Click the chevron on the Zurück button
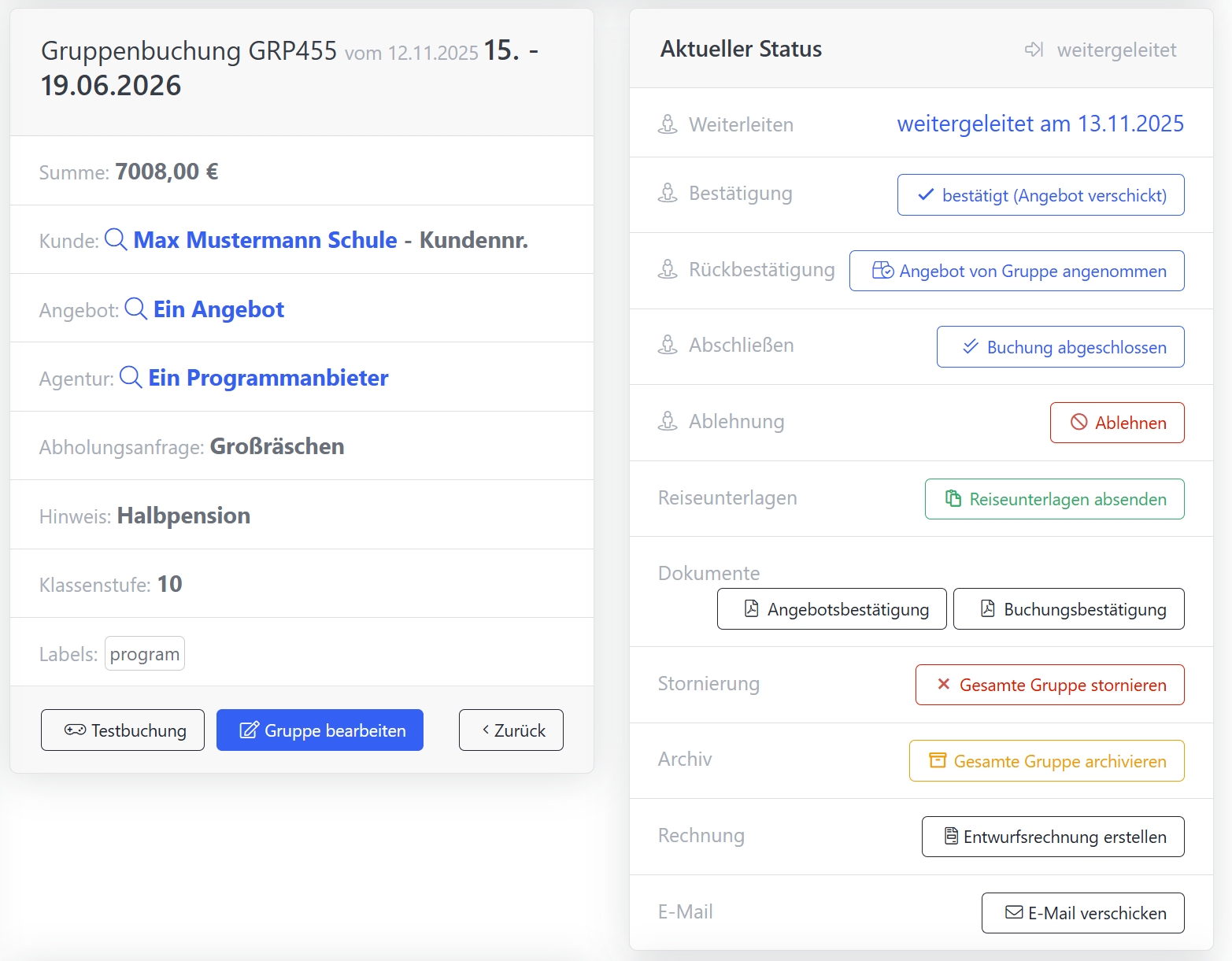Image resolution: width=1232 pixels, height=961 pixels. tap(486, 730)
